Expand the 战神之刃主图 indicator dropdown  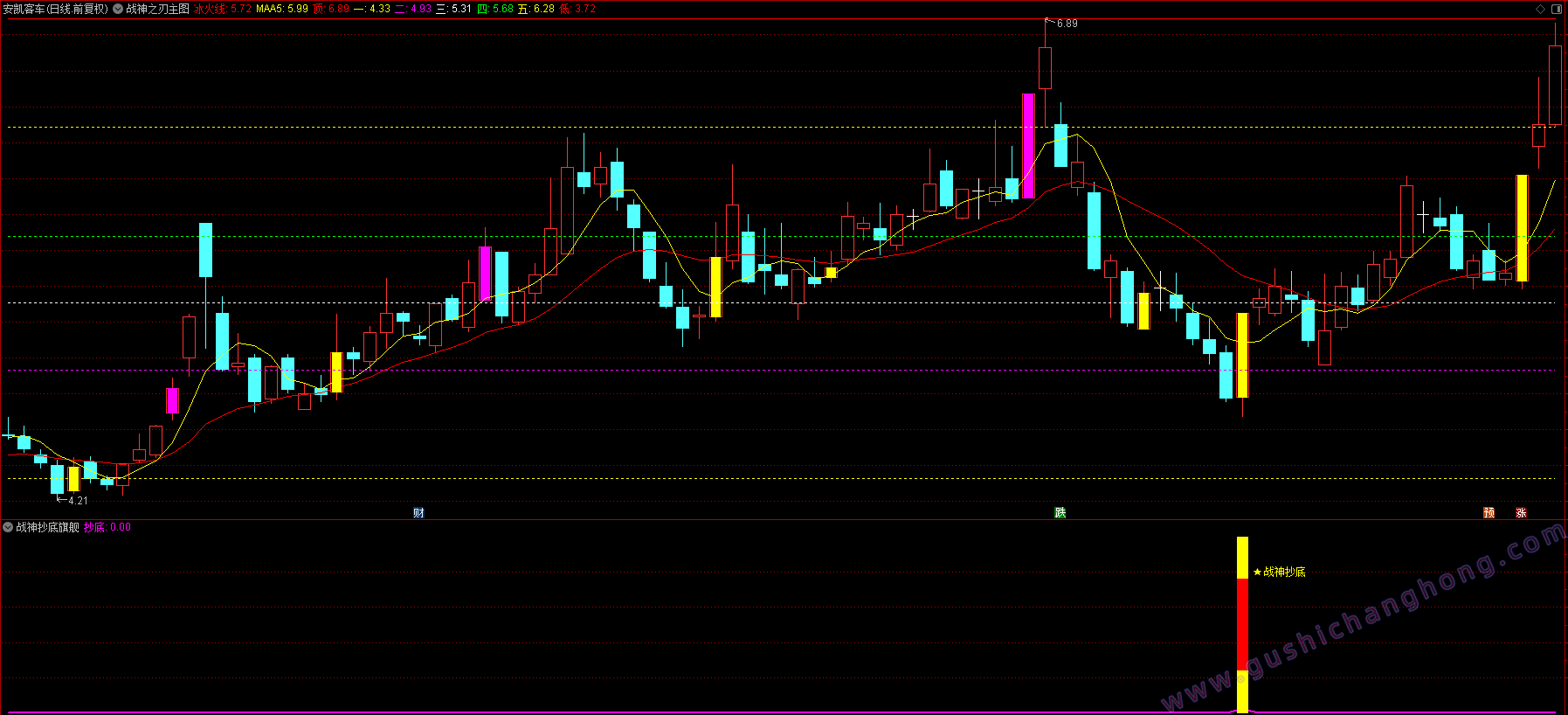118,9
